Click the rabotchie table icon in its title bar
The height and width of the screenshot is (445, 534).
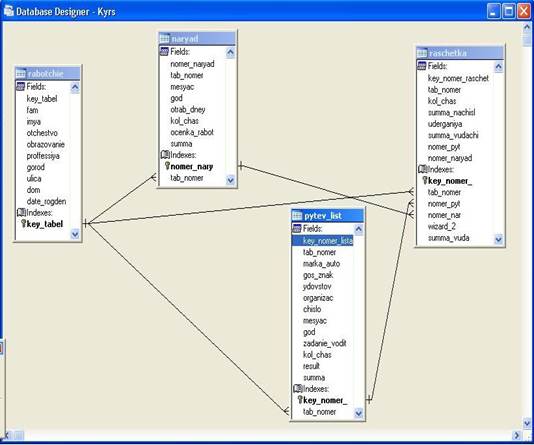pyautogui.click(x=20, y=73)
